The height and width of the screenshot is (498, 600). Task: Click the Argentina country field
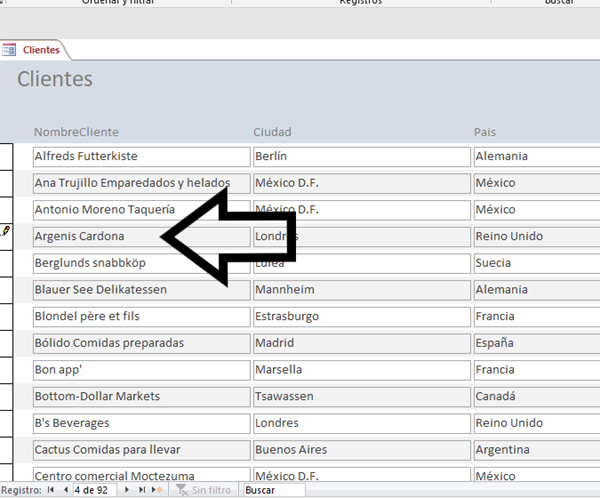pos(537,450)
